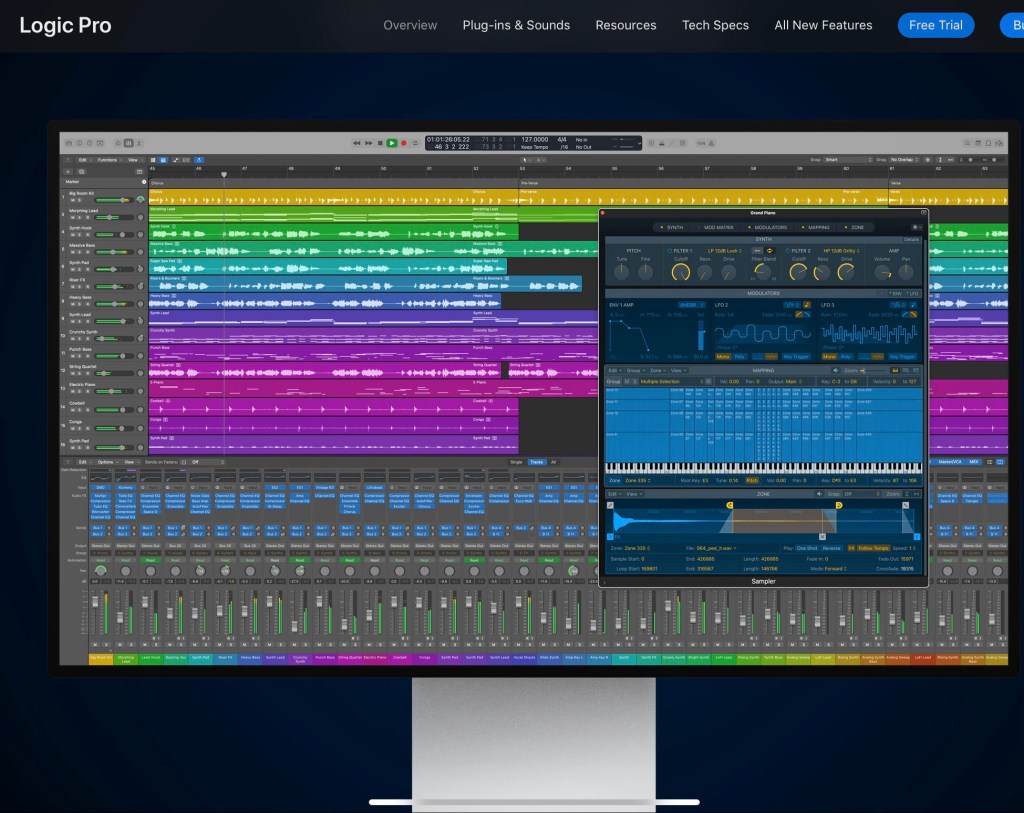Toggle Filter 2 power button

click(788, 251)
